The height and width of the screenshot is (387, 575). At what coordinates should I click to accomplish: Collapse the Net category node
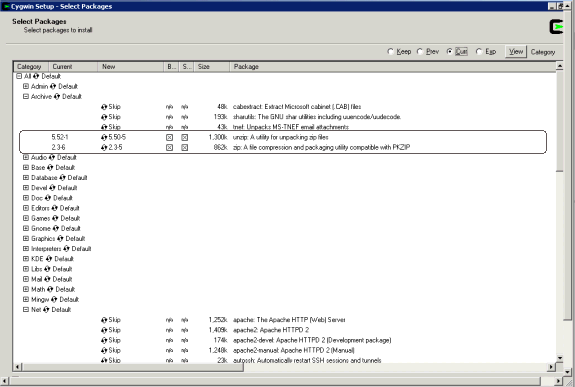26,310
